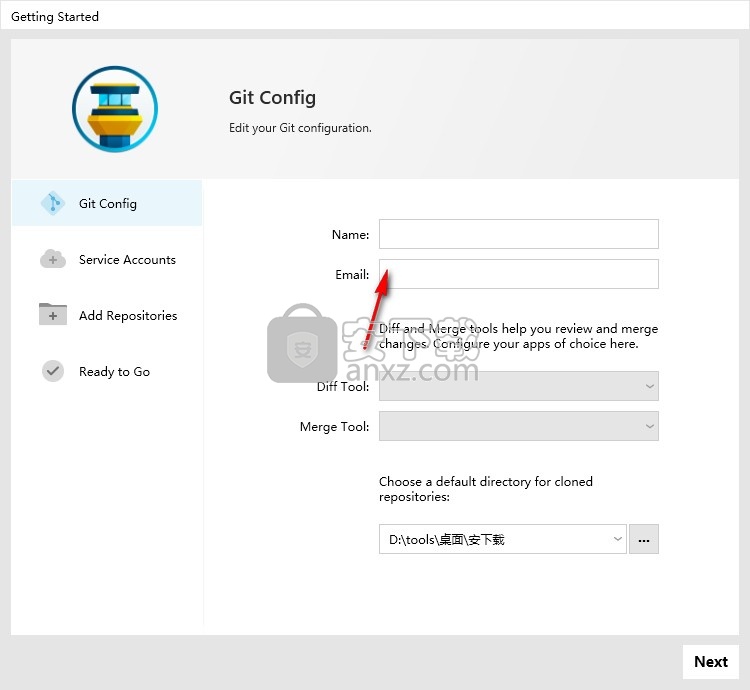
Task: Focus the Name input field
Action: [x=518, y=234]
